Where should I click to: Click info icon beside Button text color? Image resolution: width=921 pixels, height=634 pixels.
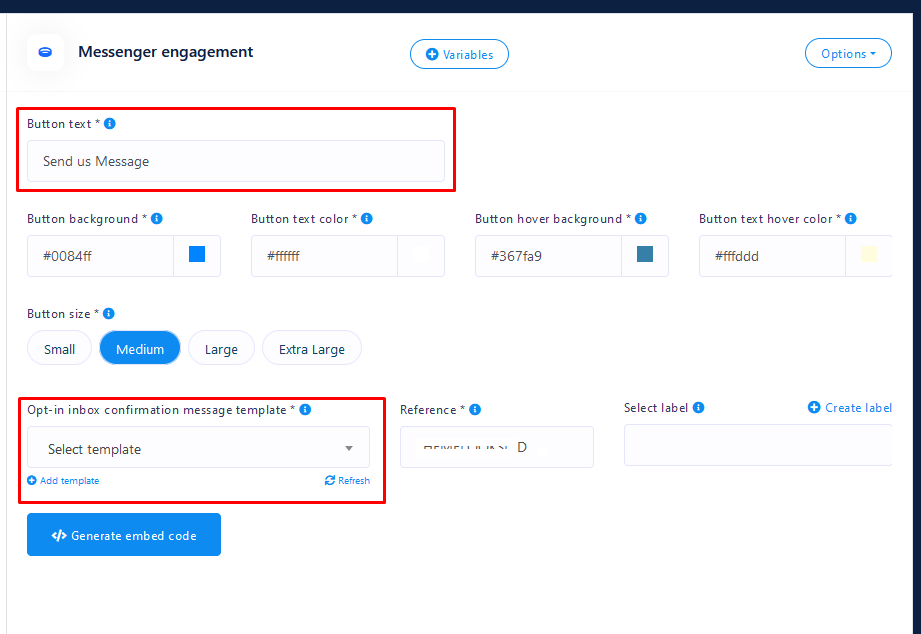point(368,218)
